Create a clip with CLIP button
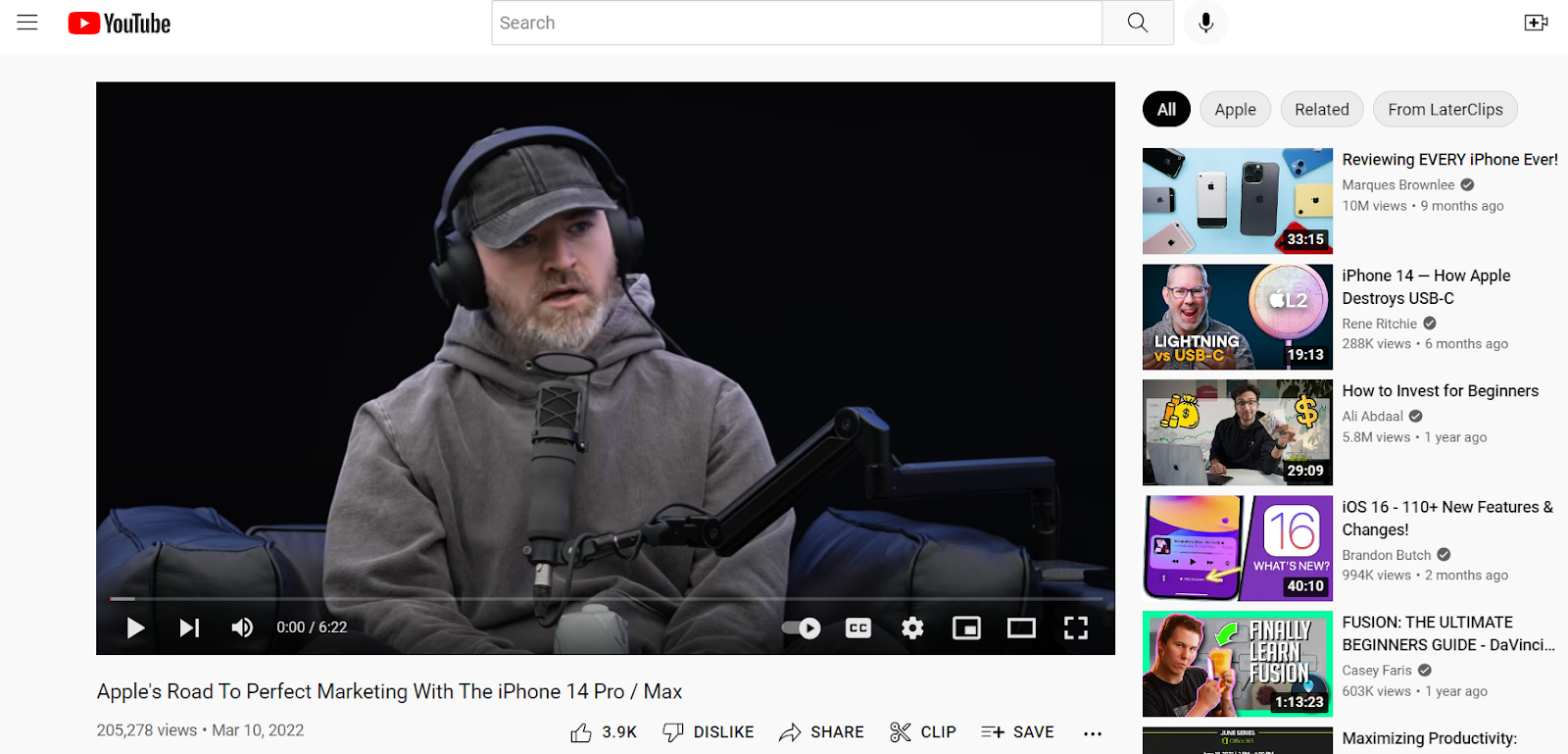 click(x=923, y=732)
